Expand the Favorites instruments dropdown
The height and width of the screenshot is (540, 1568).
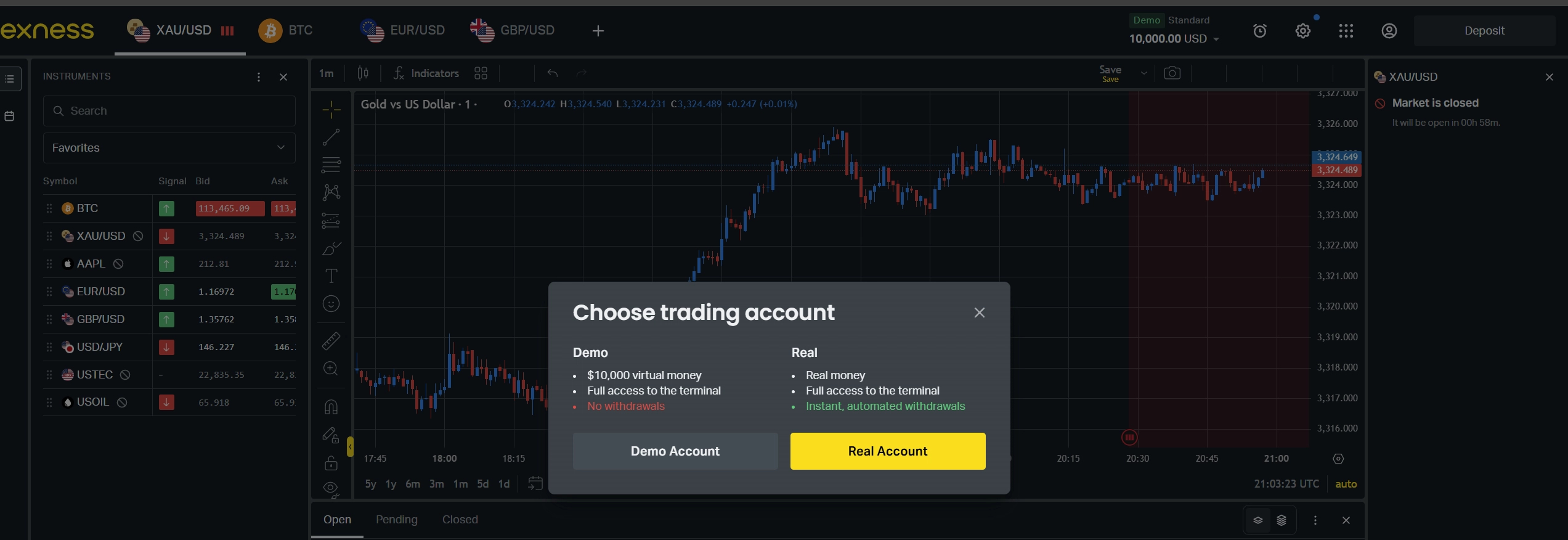pyautogui.click(x=169, y=148)
